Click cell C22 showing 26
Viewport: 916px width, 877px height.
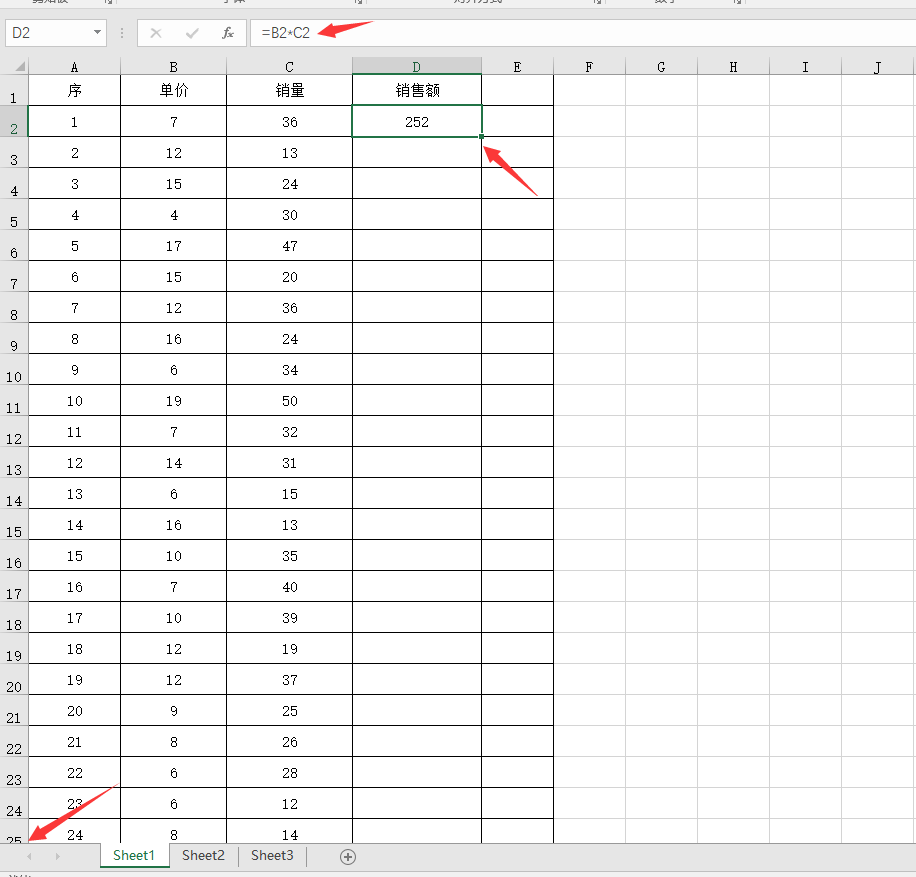click(x=289, y=741)
